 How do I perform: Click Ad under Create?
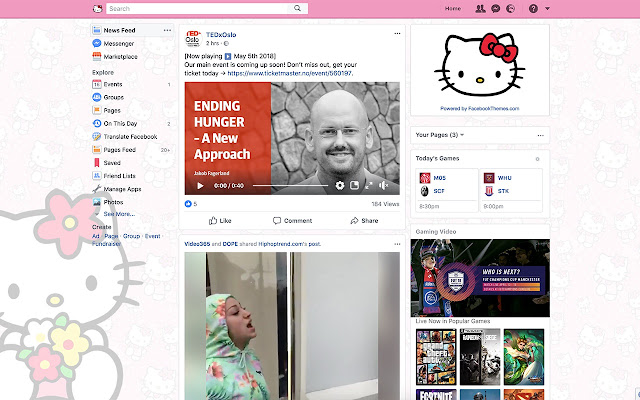[96, 236]
